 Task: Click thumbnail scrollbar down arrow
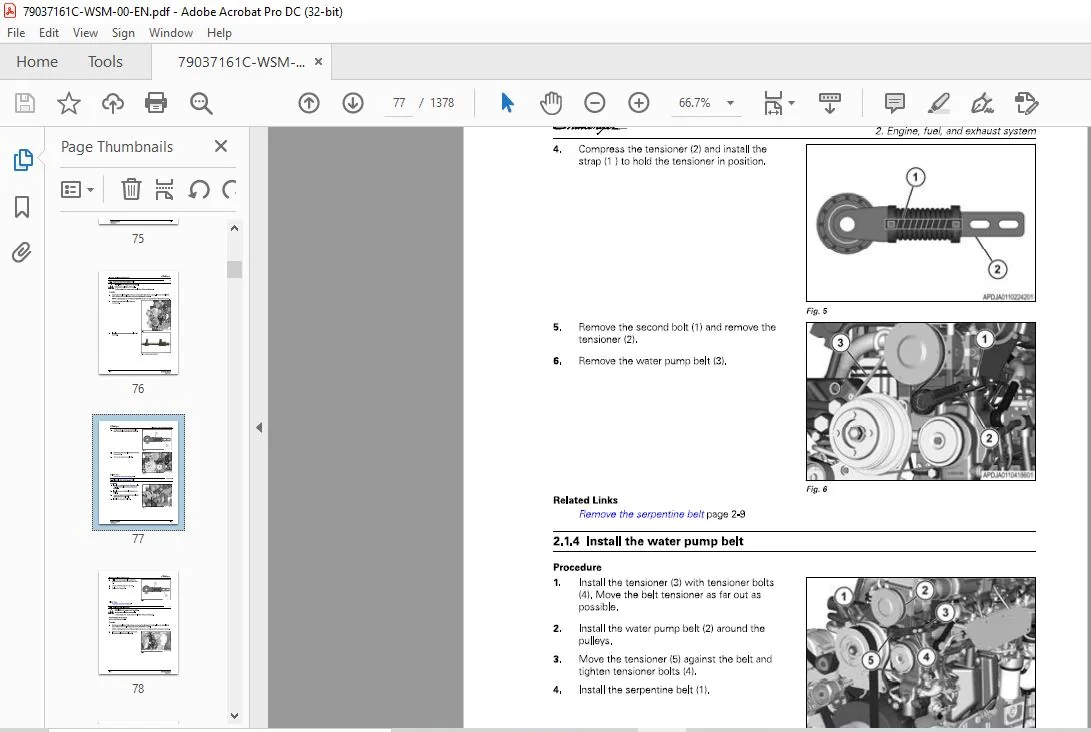pos(234,715)
